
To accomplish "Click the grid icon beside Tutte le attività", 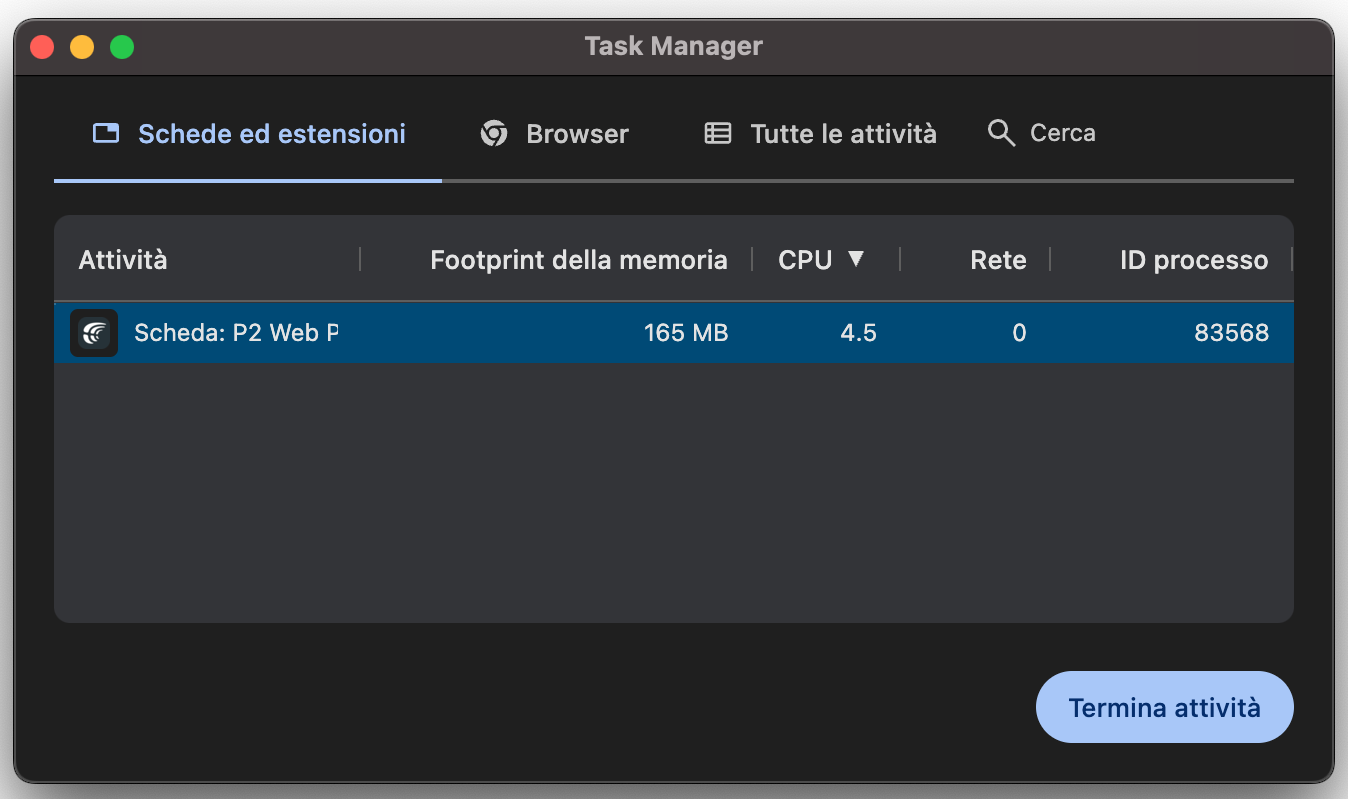I will coord(717,132).
